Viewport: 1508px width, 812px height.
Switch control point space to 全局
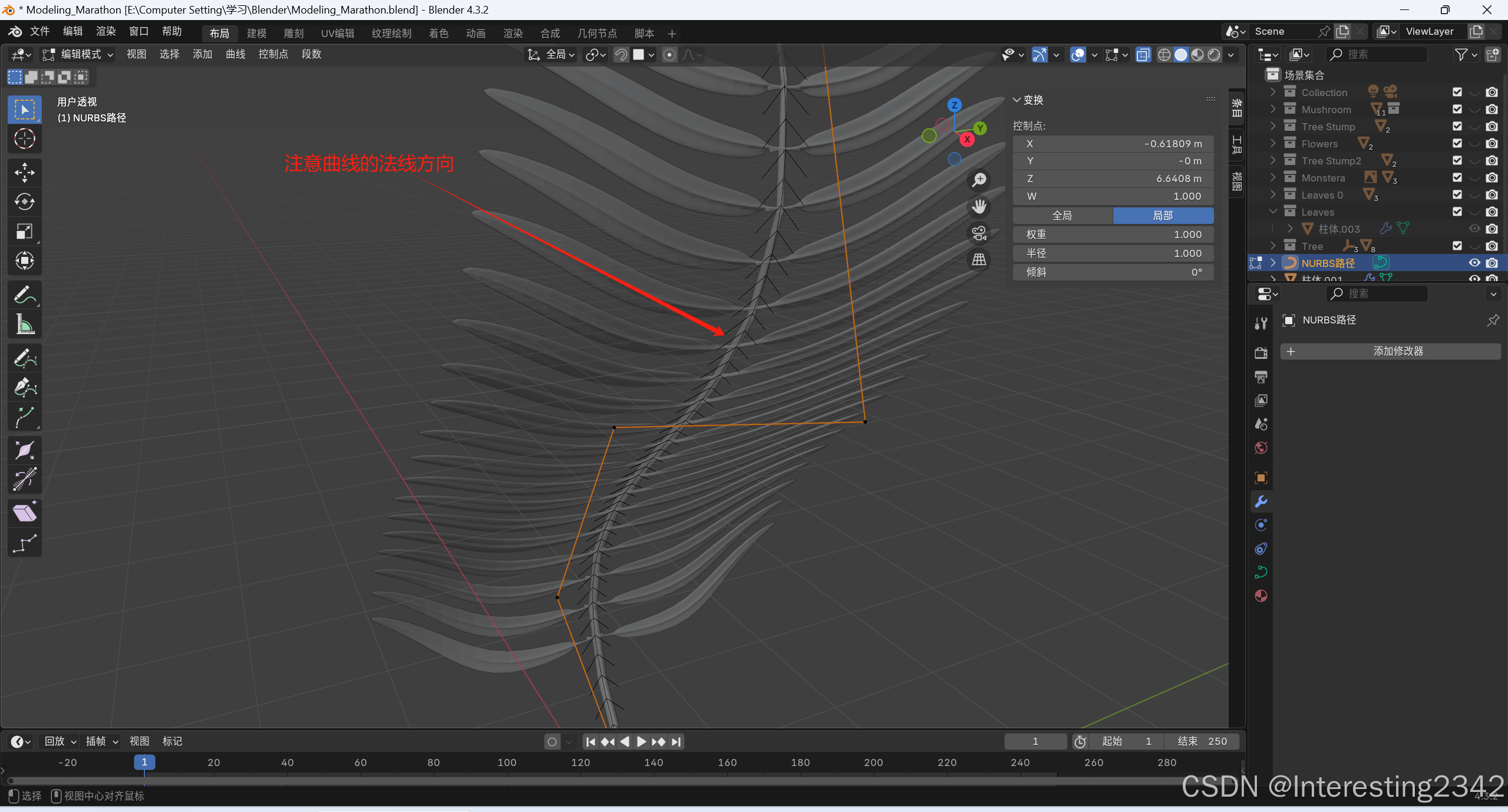click(x=1062, y=216)
